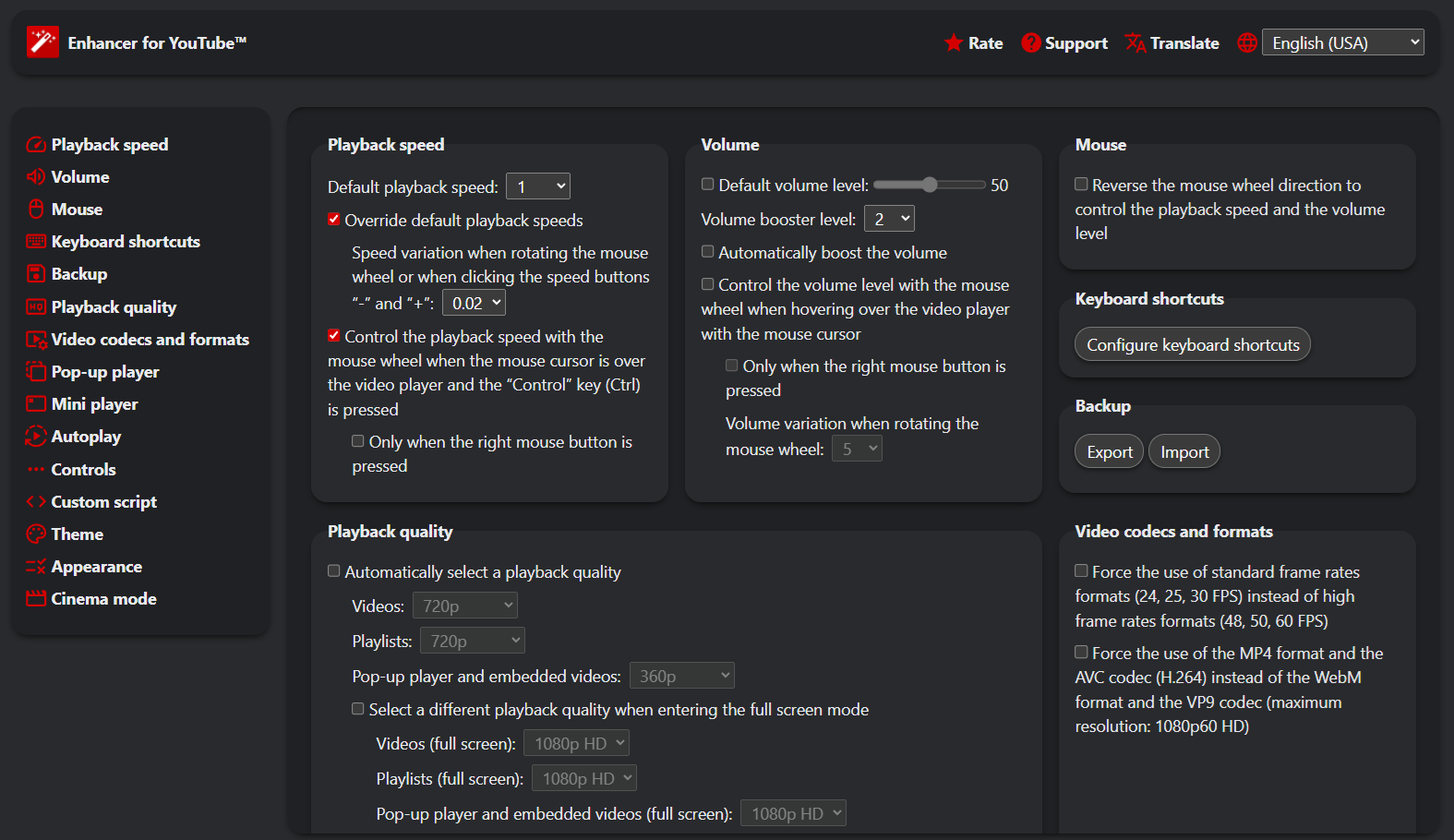1454x840 pixels.
Task: Click the Playback quality HD icon
Action: point(36,307)
